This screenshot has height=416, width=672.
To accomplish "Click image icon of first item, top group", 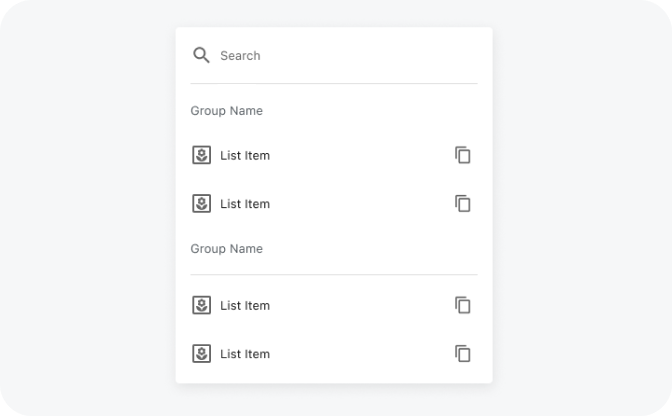I will point(201,155).
